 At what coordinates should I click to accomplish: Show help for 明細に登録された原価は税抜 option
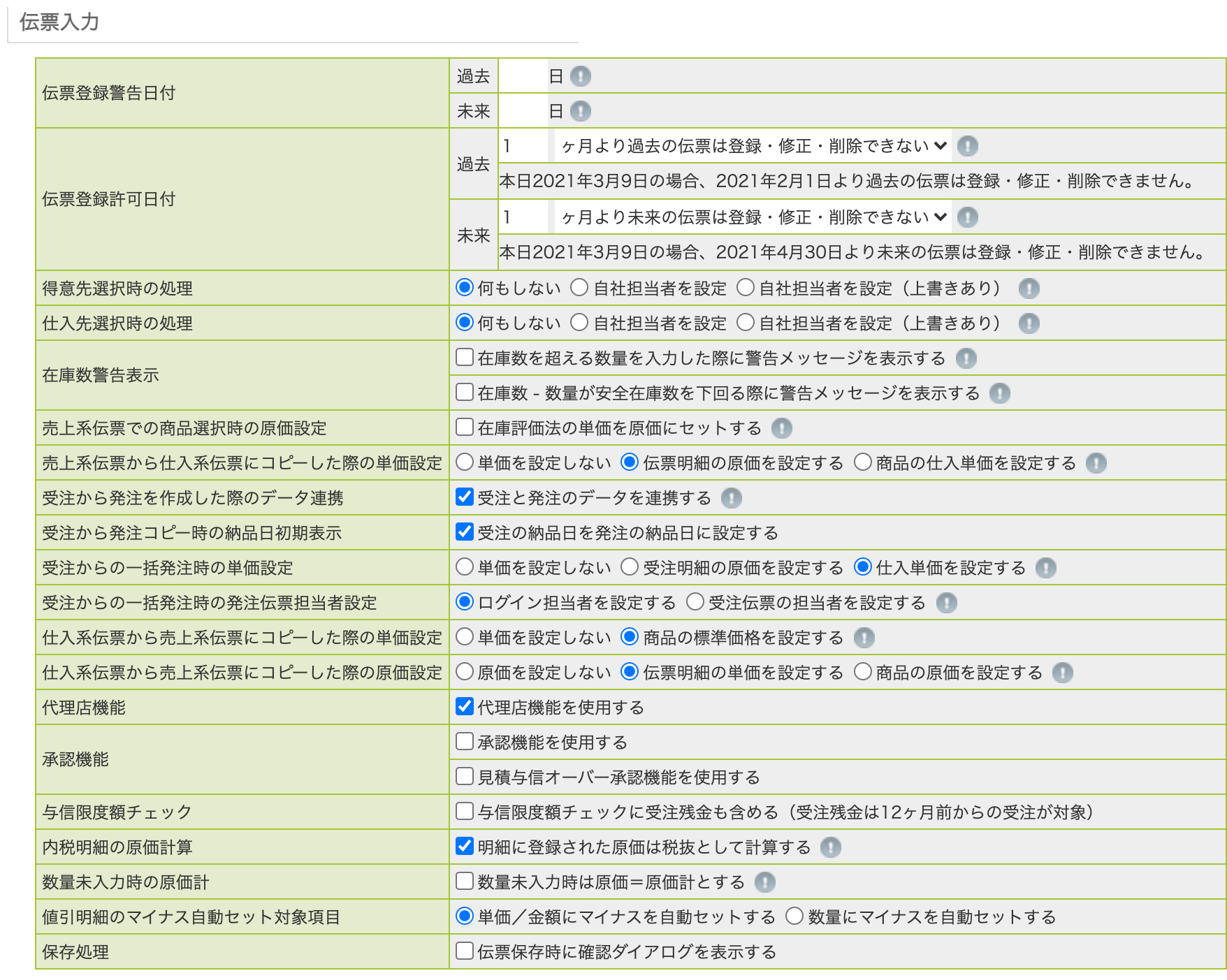tap(830, 847)
